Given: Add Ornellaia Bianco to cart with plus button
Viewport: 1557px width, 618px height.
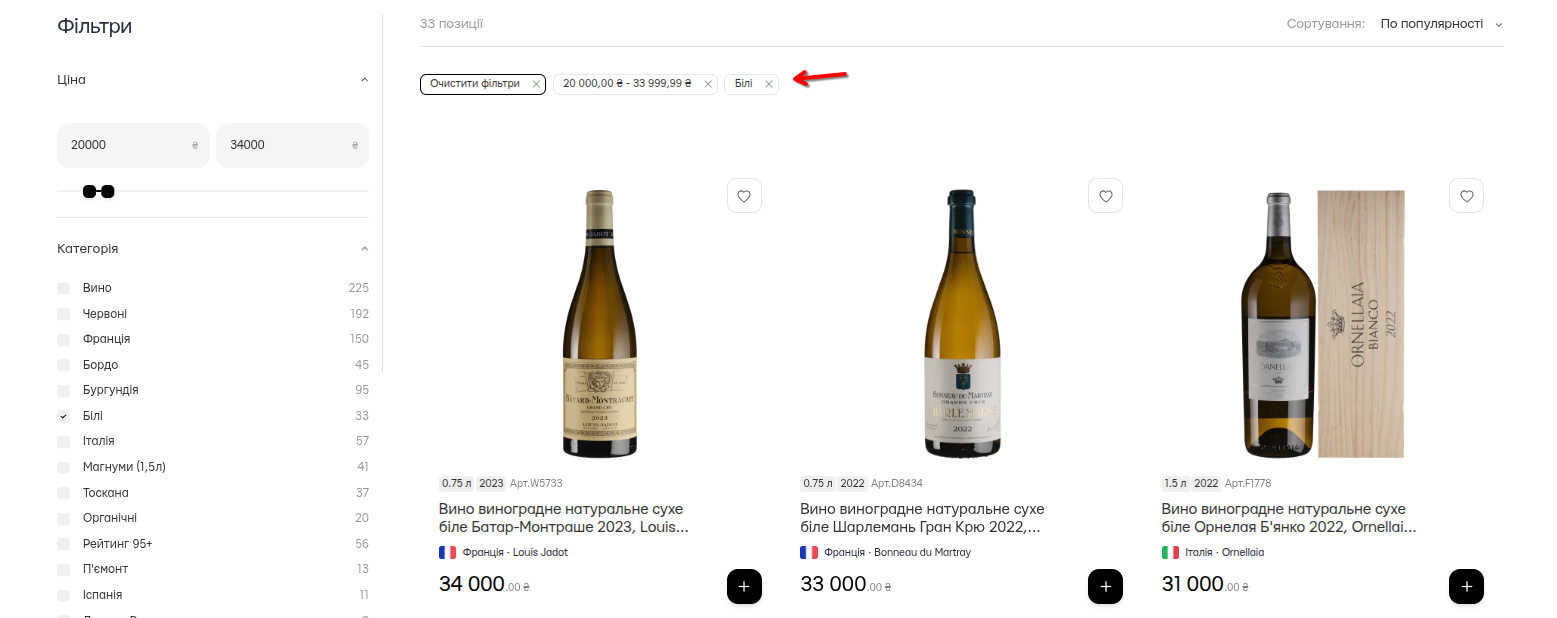Looking at the screenshot, I should click(1466, 587).
